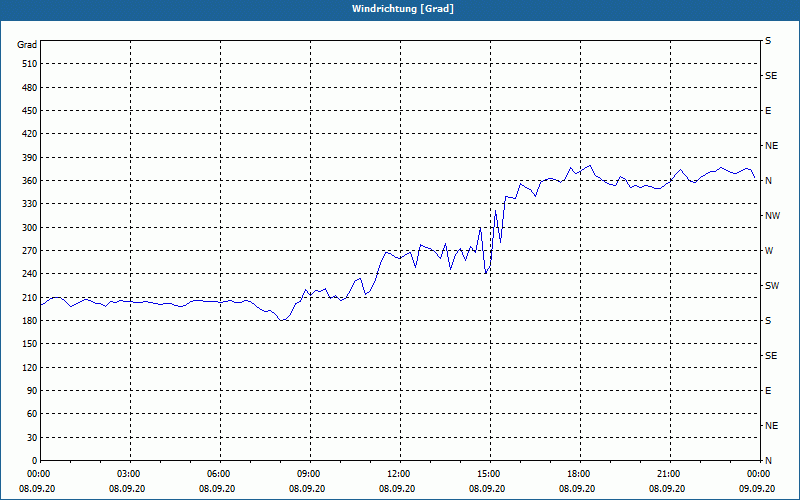Click the 420 degree axis label
Image resolution: width=800 pixels, height=500 pixels.
[30, 134]
